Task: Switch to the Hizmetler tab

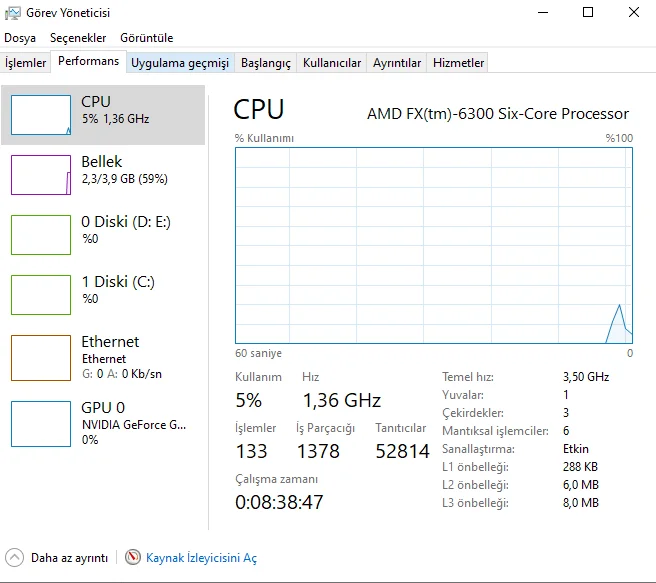Action: [458, 63]
